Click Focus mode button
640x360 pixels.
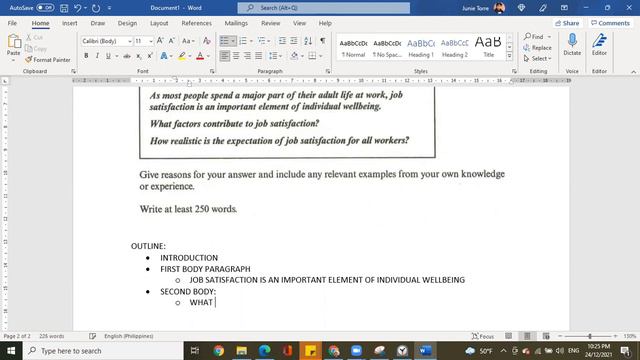pos(483,336)
